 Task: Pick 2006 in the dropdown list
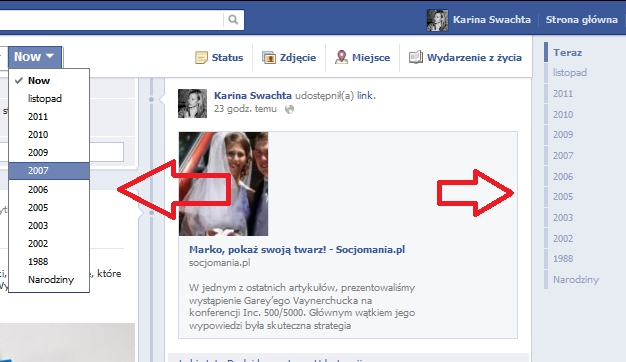tap(49, 190)
